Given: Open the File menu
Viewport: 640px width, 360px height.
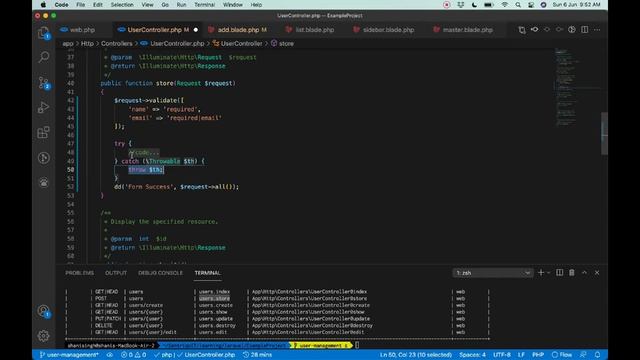Looking at the screenshot, I should (80, 5).
